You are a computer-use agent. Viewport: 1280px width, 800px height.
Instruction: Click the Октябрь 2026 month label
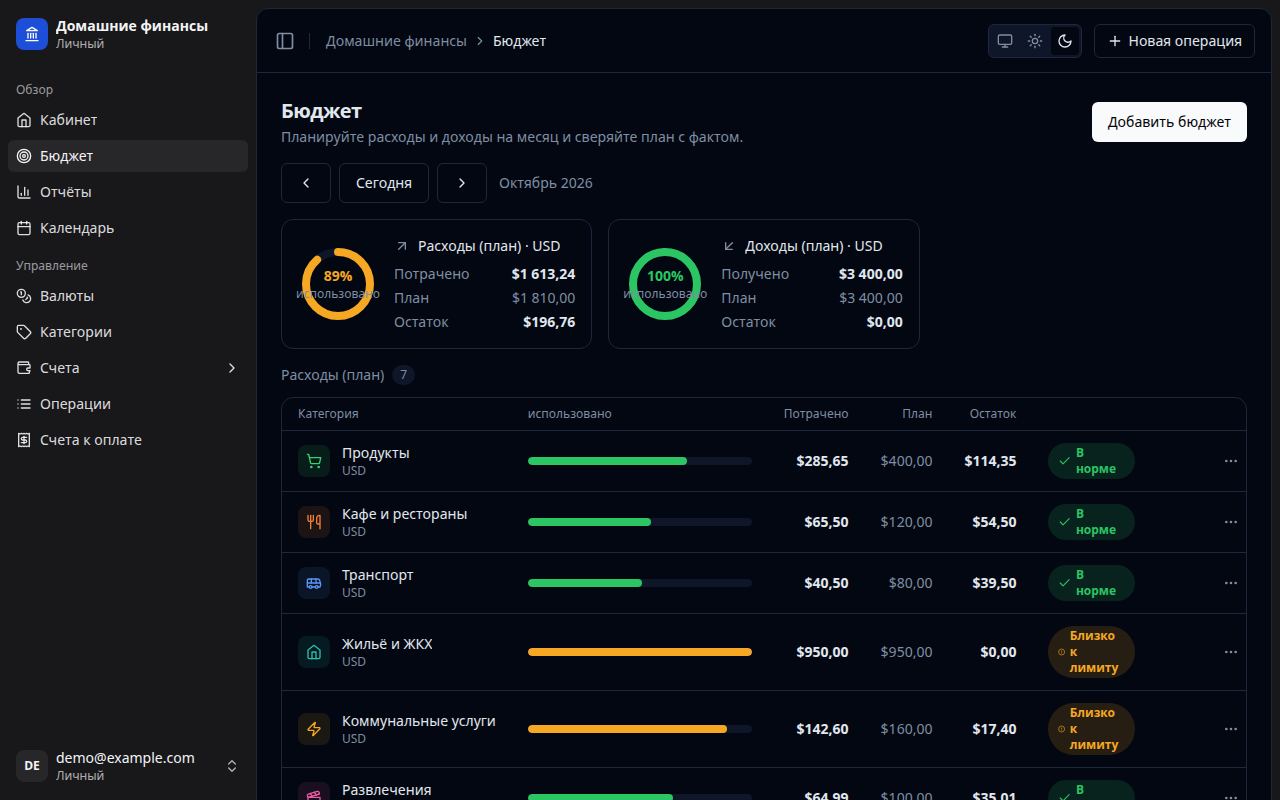click(x=546, y=183)
